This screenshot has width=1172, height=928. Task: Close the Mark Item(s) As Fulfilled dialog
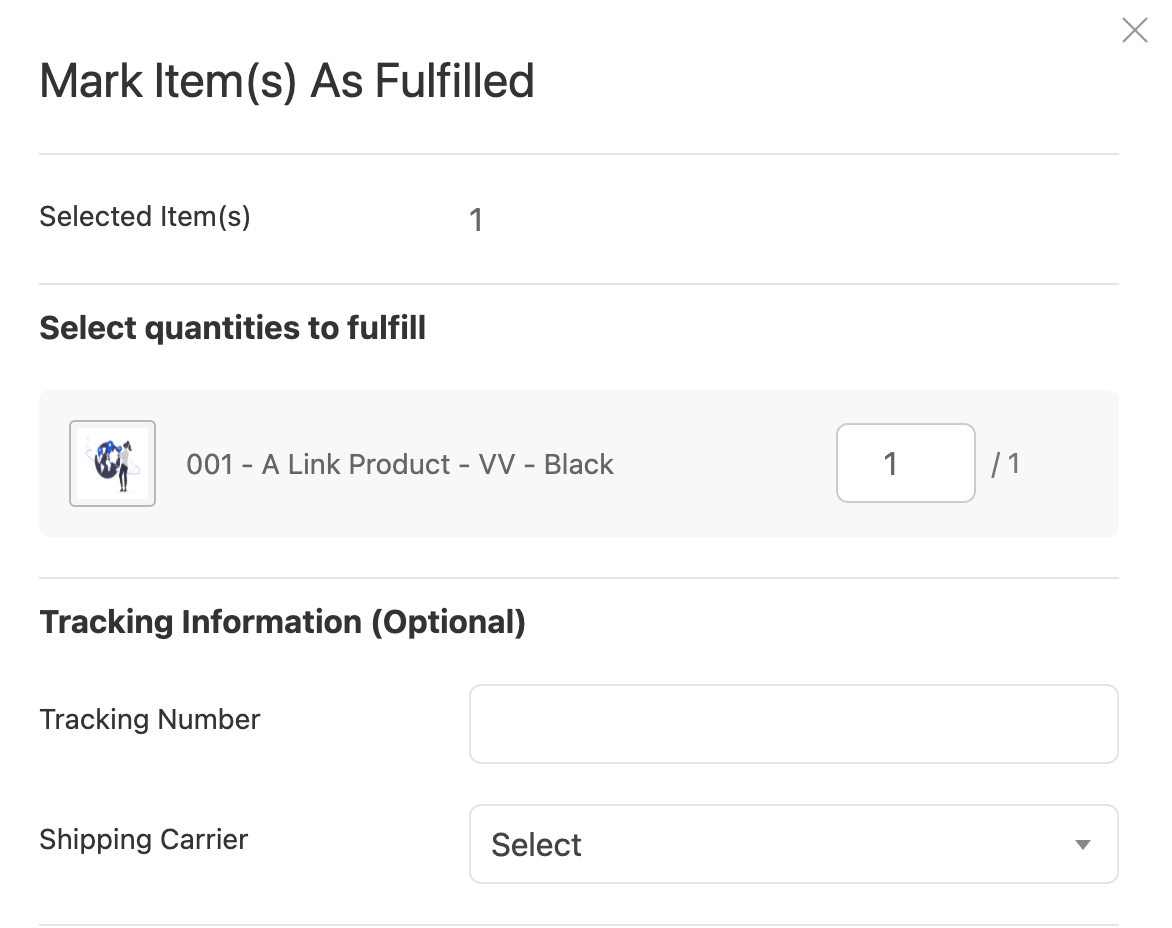1134,31
